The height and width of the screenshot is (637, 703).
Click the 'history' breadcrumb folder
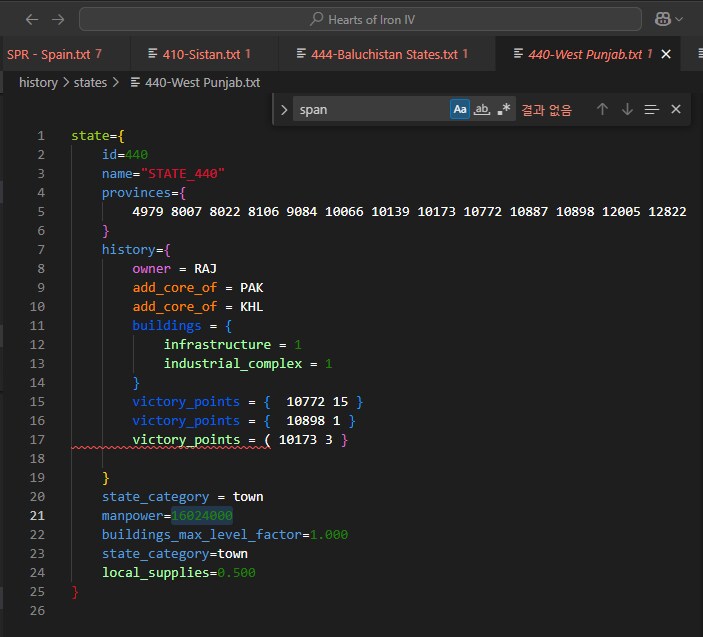[x=38, y=83]
